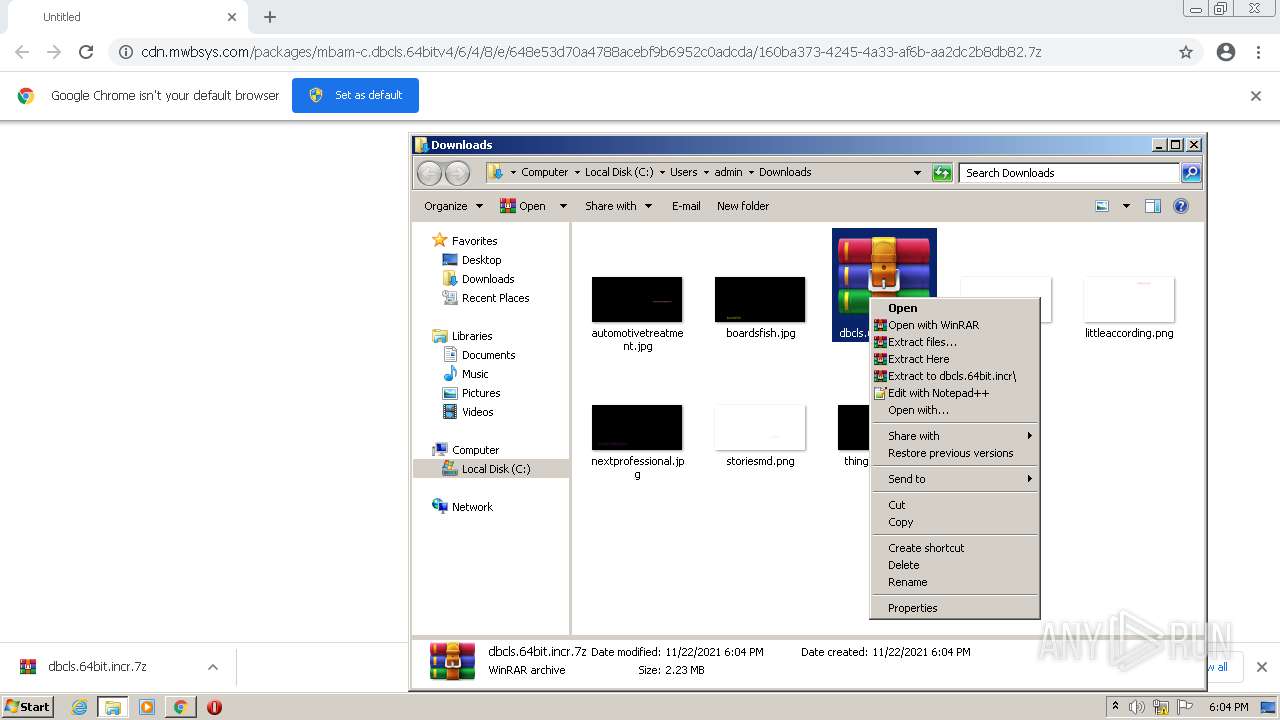Refresh the Downloads folder view

click(x=941, y=173)
